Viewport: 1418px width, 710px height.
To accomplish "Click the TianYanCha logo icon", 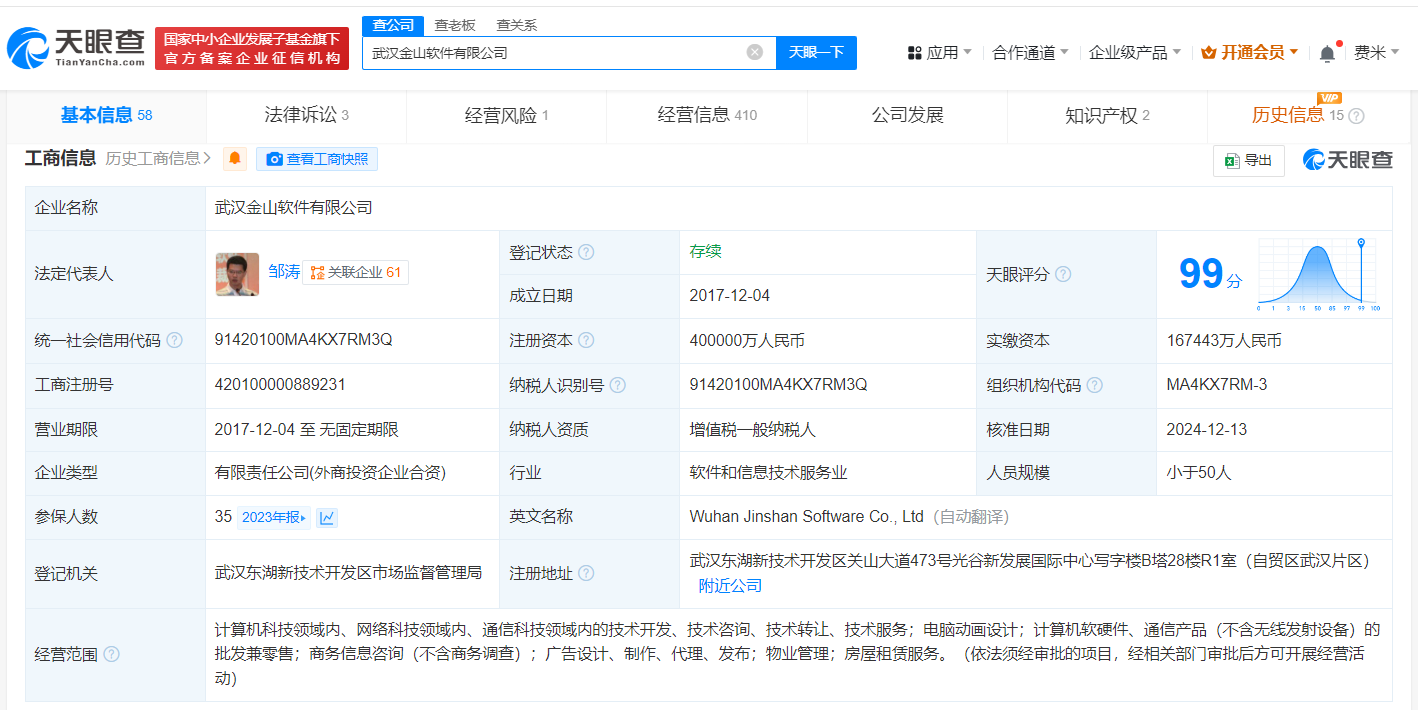I will click(x=28, y=47).
